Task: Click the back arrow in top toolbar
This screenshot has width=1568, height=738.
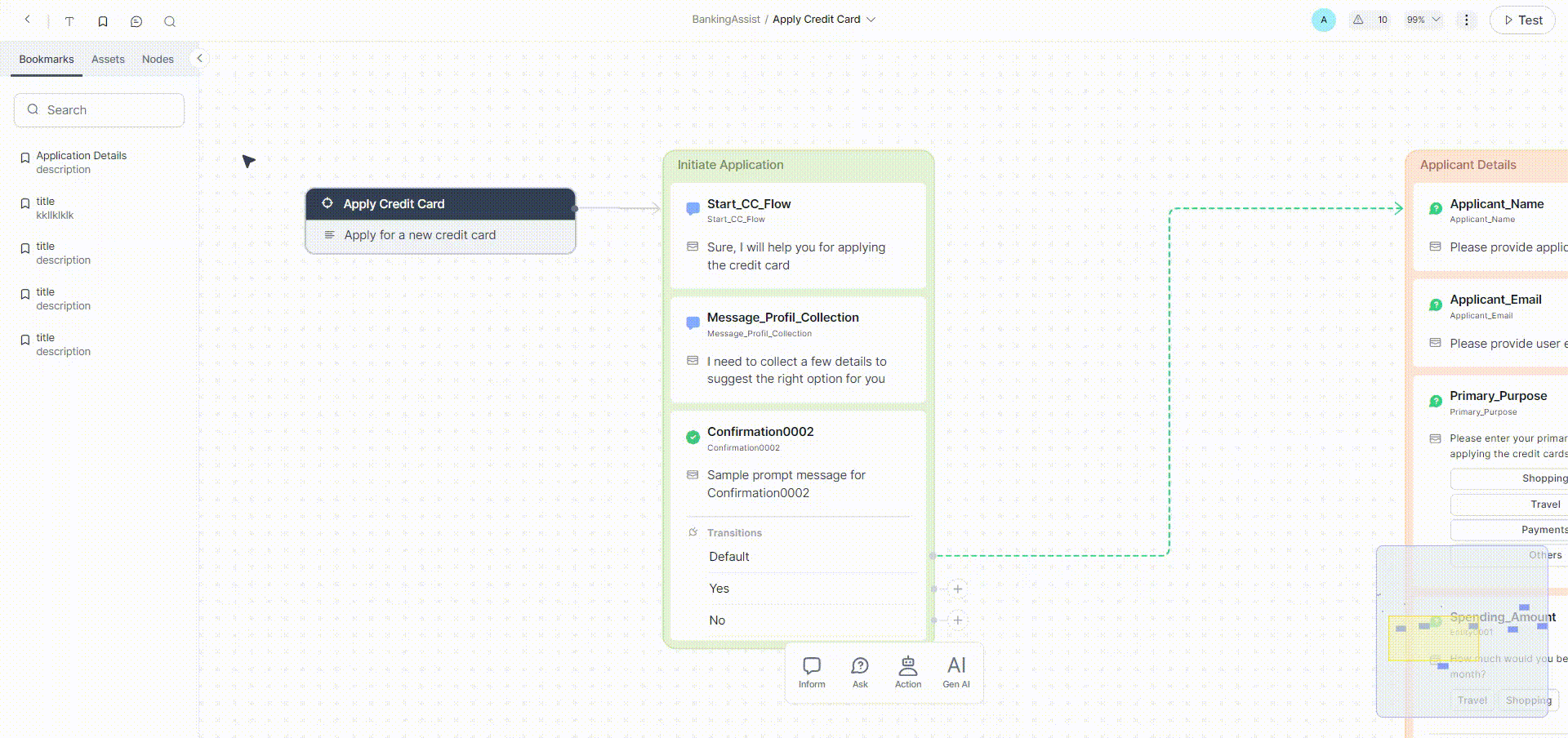Action: click(x=28, y=20)
